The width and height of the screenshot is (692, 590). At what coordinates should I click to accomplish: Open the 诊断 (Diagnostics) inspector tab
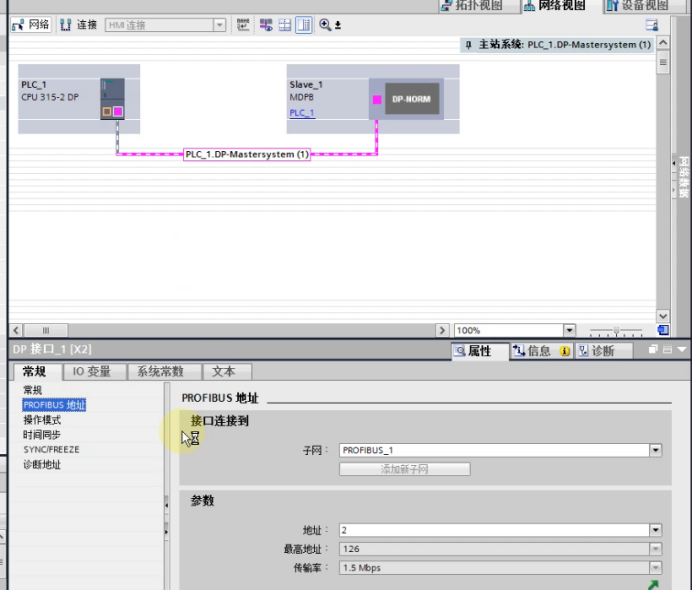pos(603,351)
